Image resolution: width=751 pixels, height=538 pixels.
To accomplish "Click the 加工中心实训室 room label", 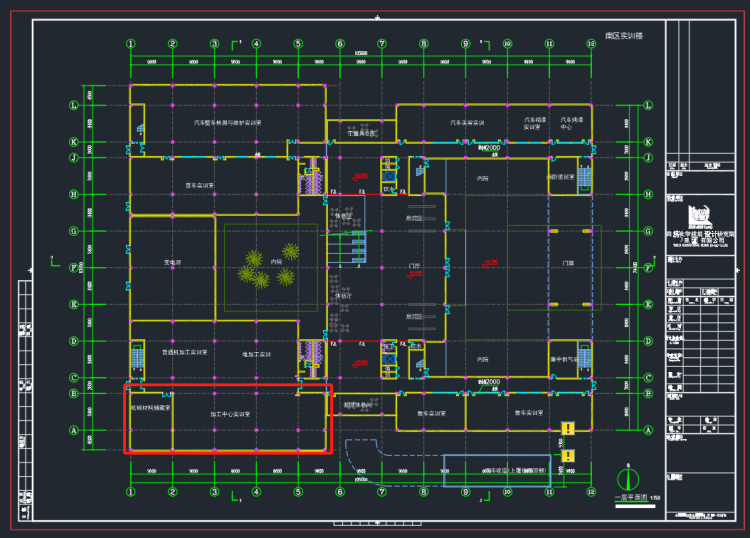I will 230,413.
